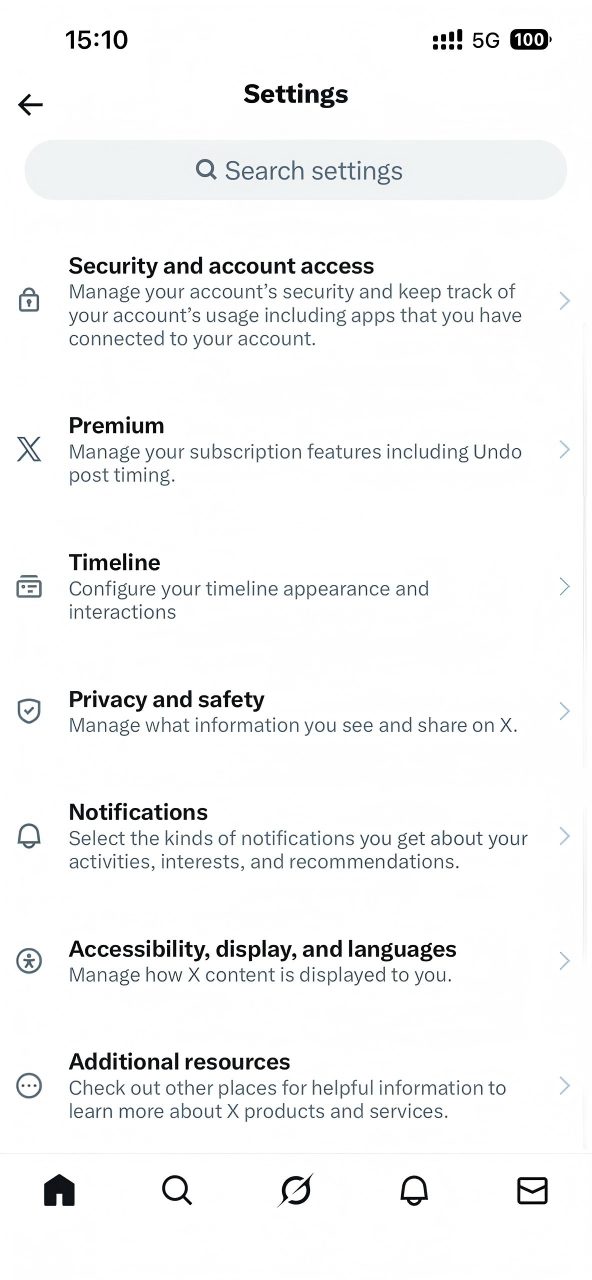Select the Timeline settings icon
The width and height of the screenshot is (592, 1280).
[x=29, y=586]
